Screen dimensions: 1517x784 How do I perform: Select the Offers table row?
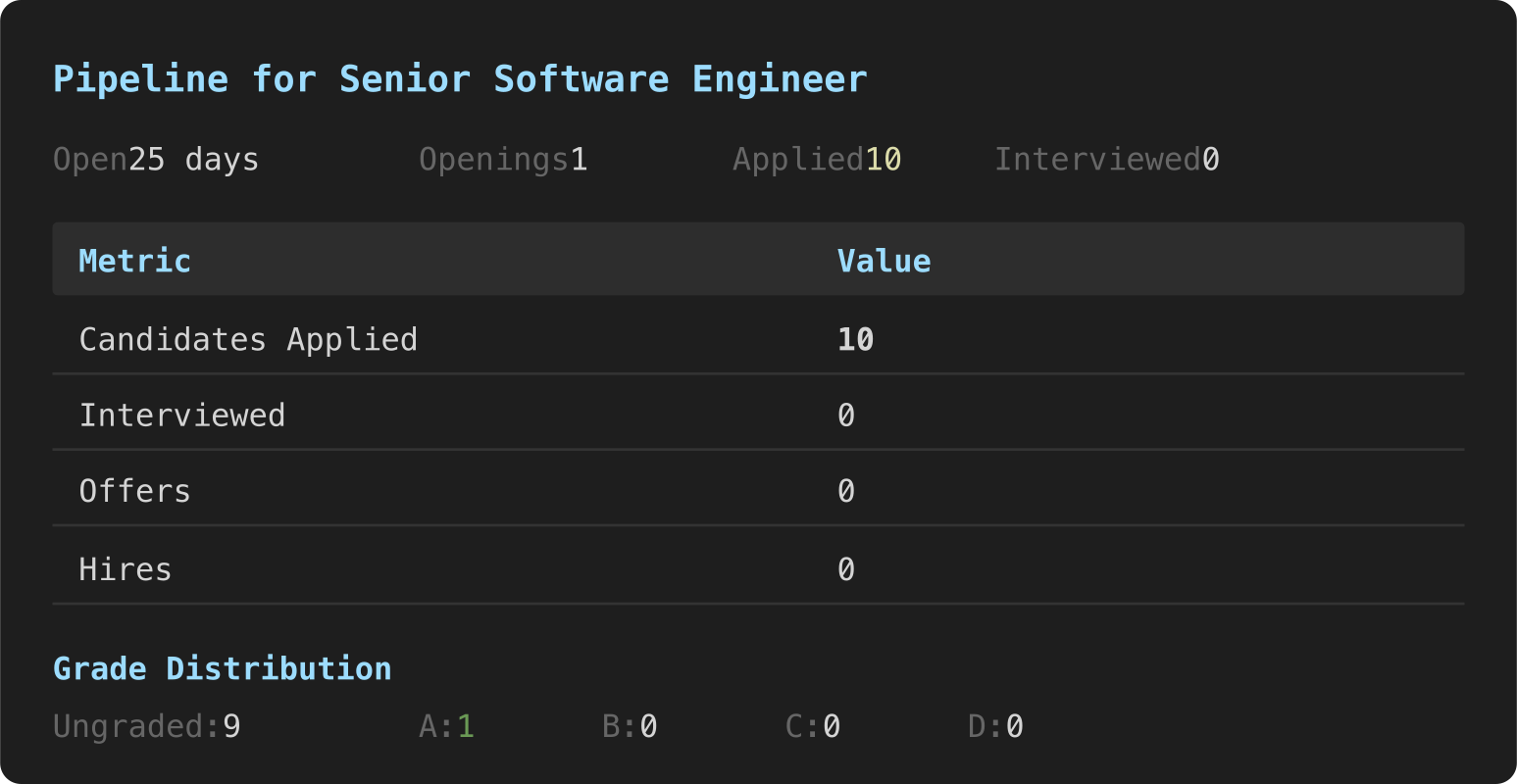[758, 488]
